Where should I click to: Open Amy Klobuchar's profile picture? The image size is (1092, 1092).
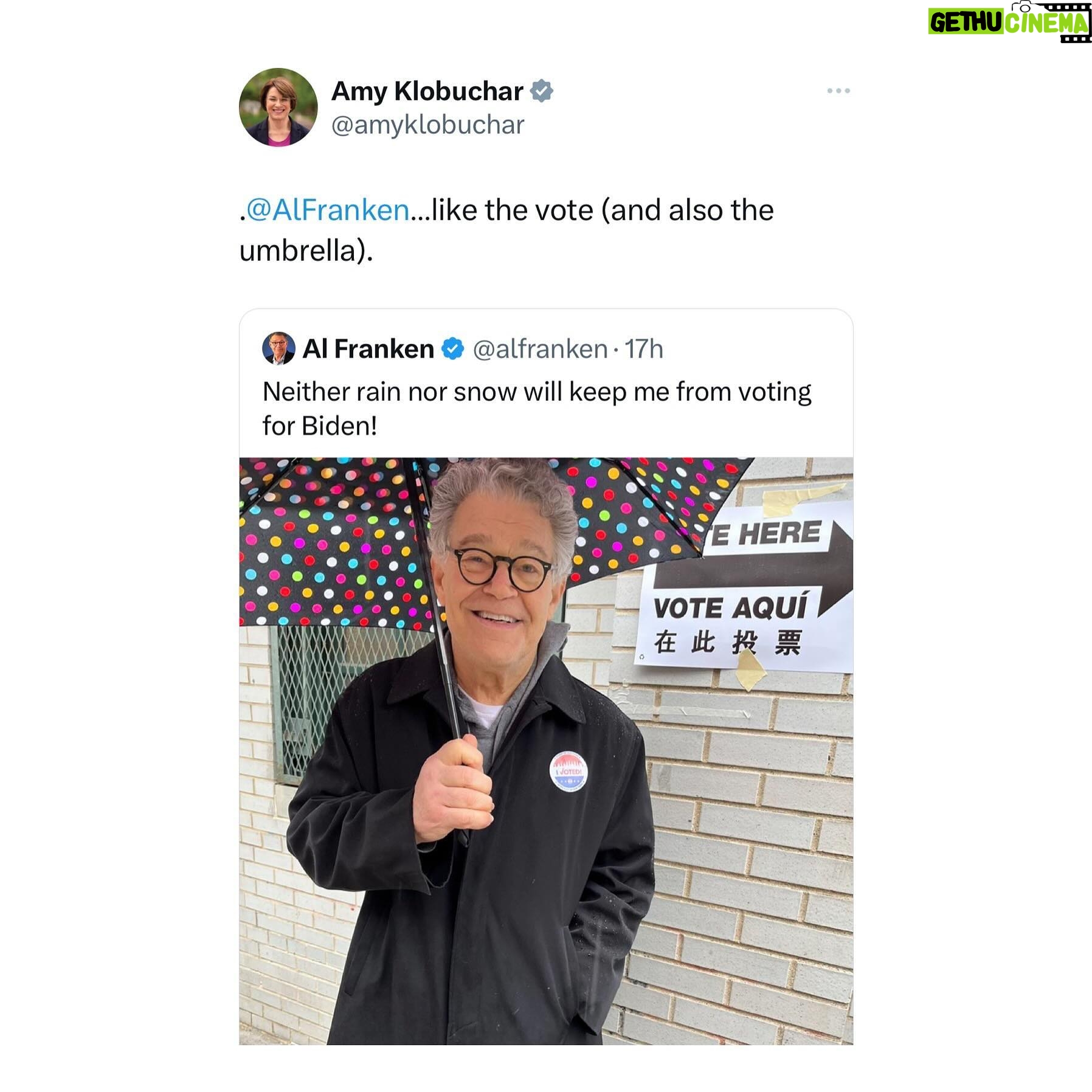[x=278, y=107]
